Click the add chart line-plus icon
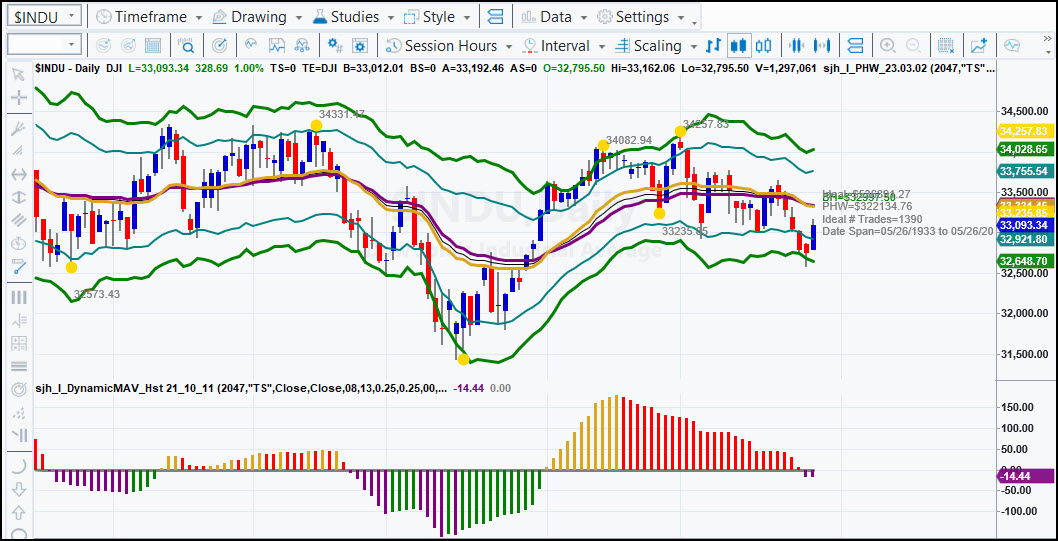The image size is (1058, 541). [x=979, y=46]
